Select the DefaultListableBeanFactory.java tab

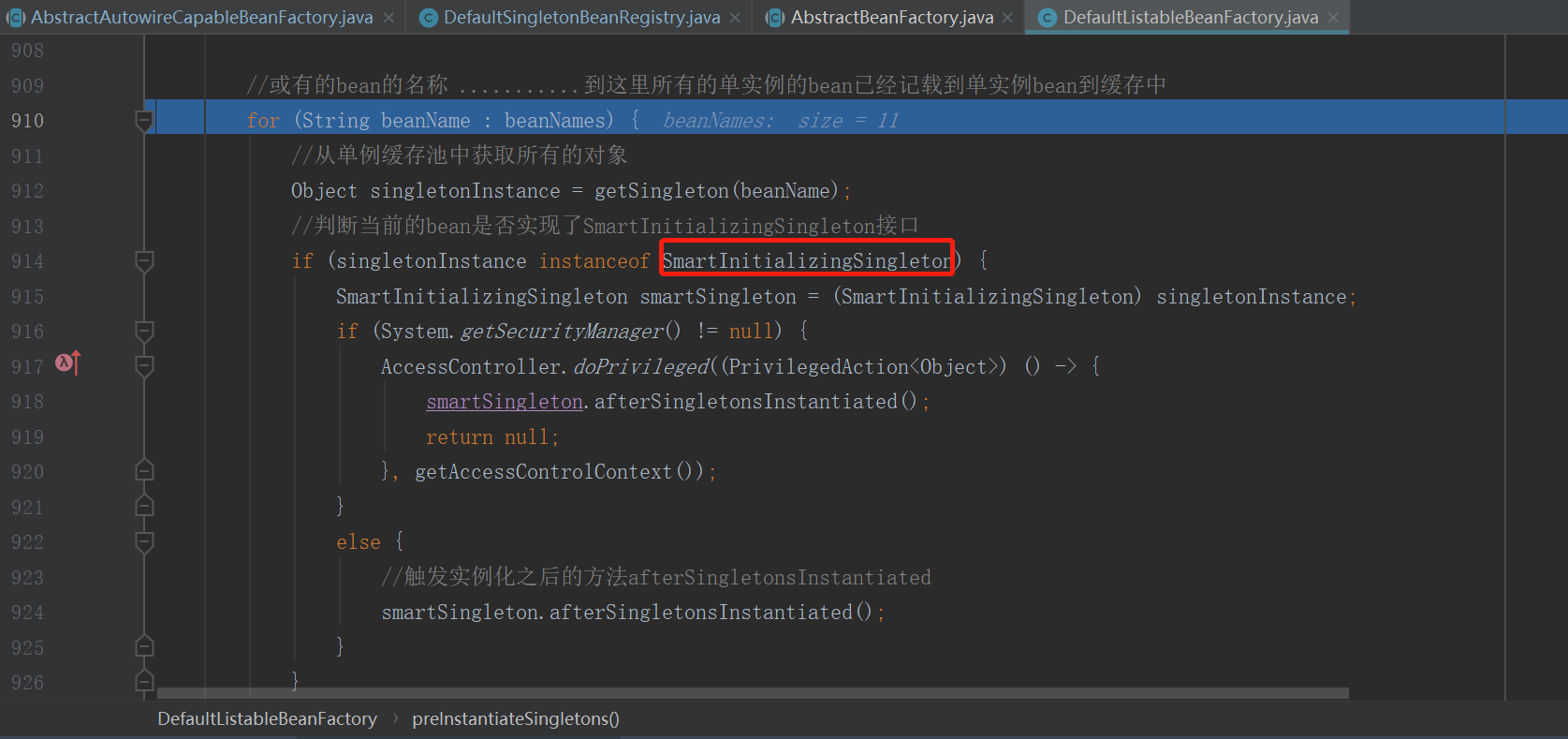pos(1190,17)
